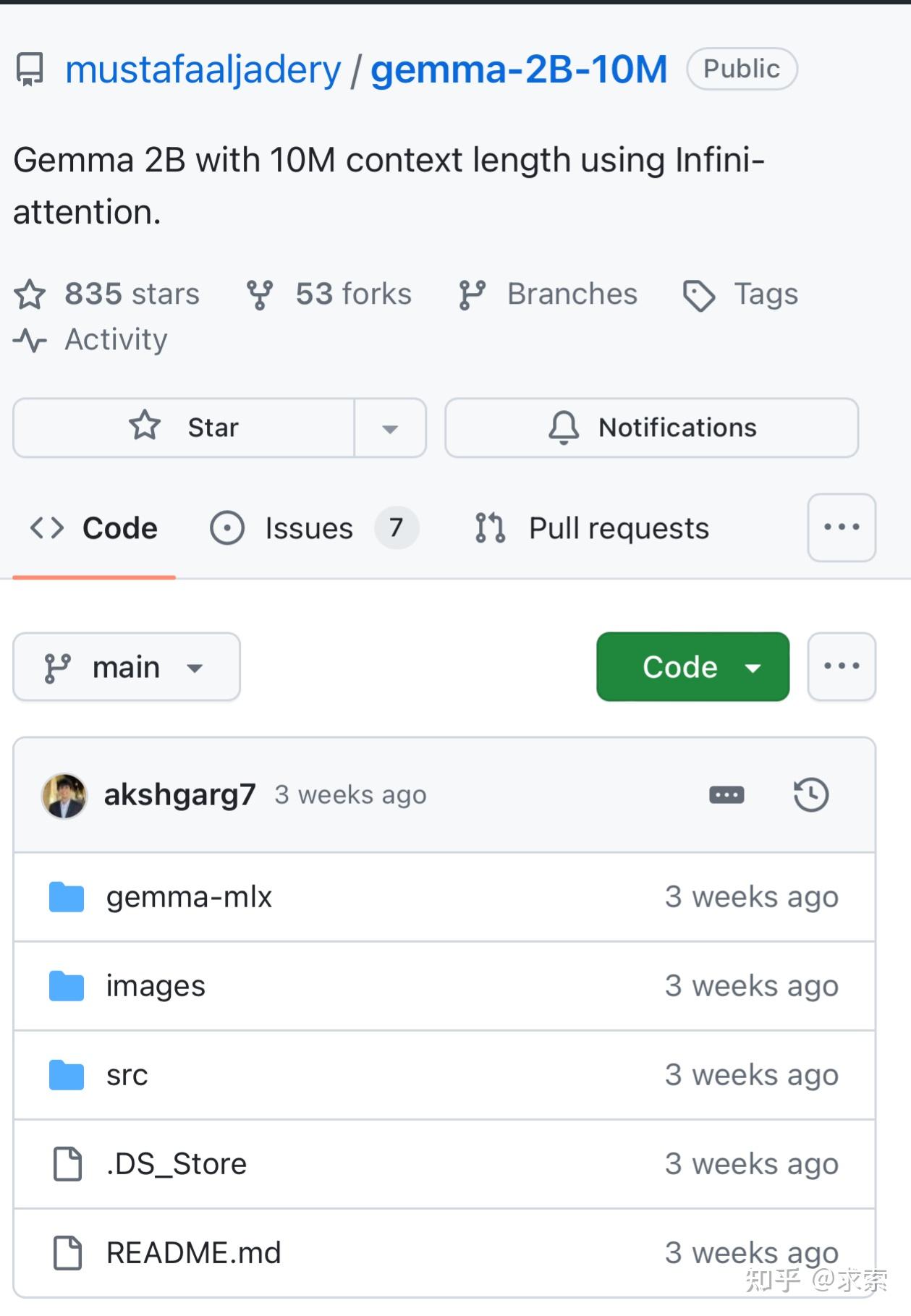The image size is (911, 1316).
Task: Open the images folder
Action: (156, 986)
